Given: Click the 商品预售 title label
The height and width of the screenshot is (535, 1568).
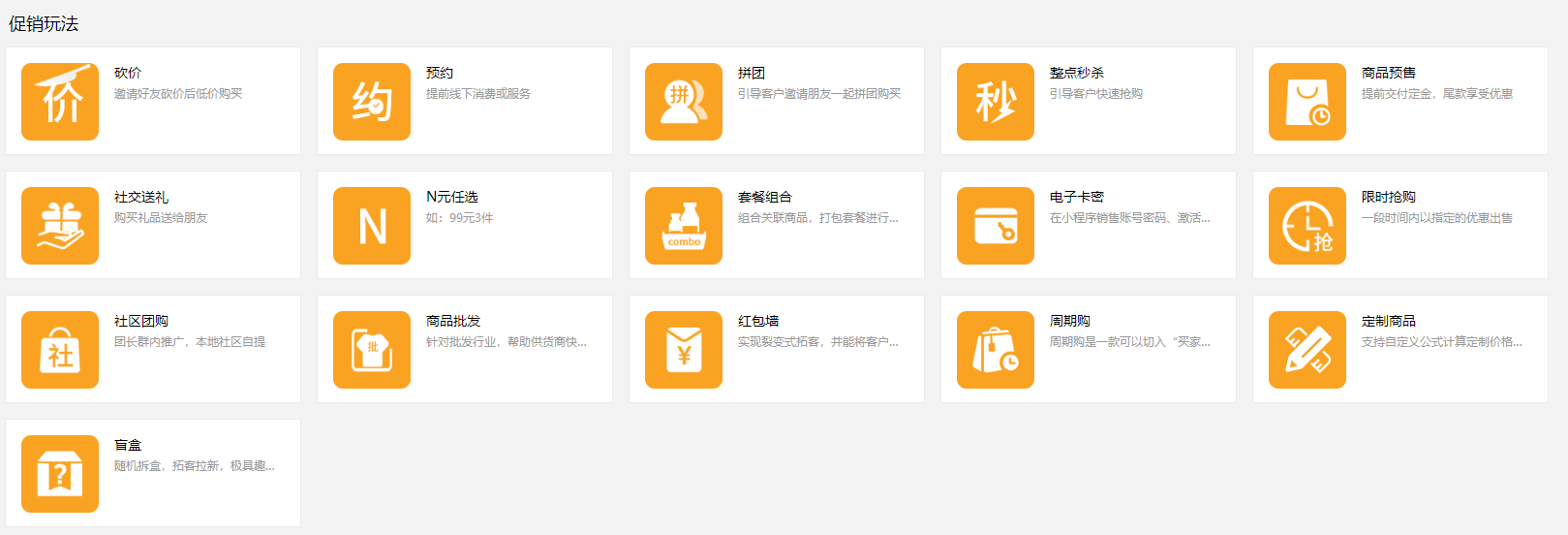Looking at the screenshot, I should click(x=1388, y=73).
